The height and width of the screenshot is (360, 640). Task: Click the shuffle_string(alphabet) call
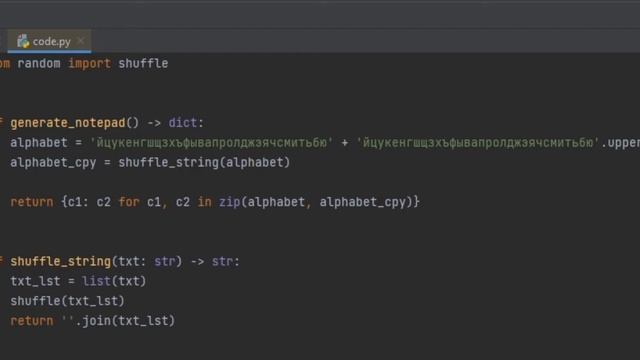pos(204,162)
